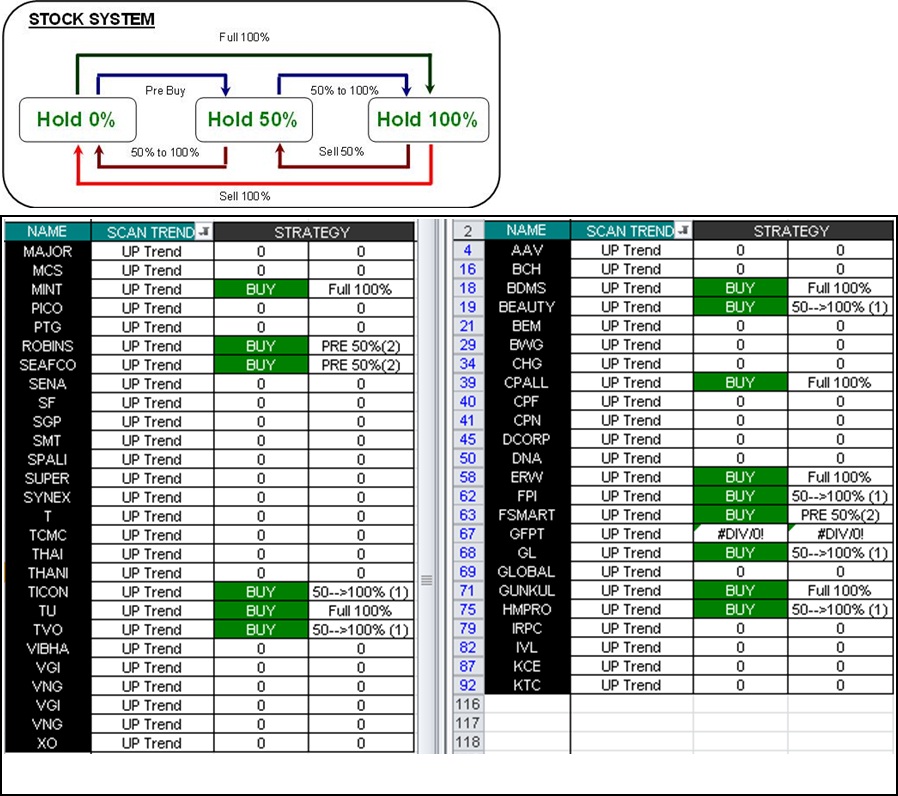Click the Pre Buy arrow label

(165, 91)
